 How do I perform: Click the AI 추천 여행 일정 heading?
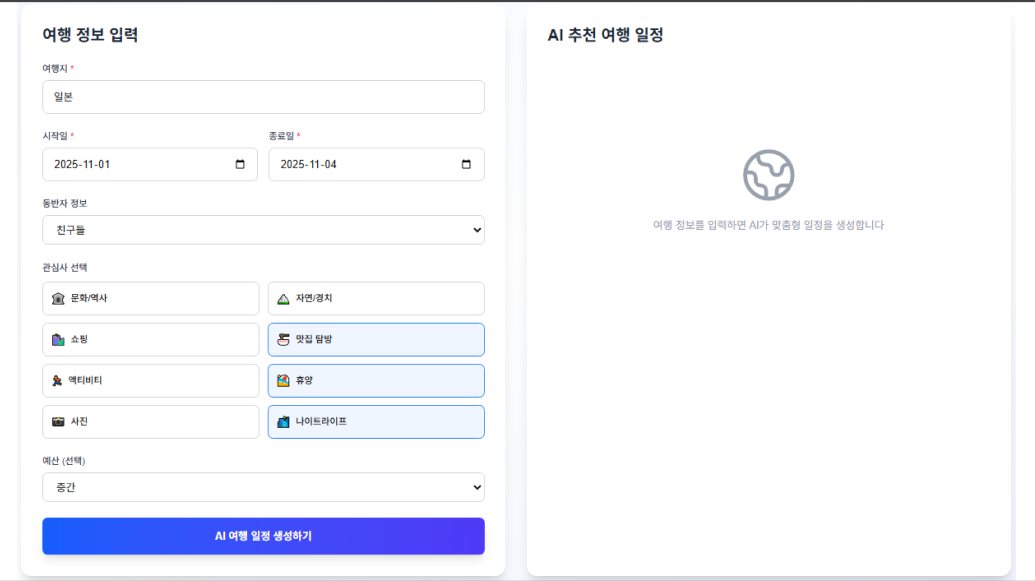(605, 35)
